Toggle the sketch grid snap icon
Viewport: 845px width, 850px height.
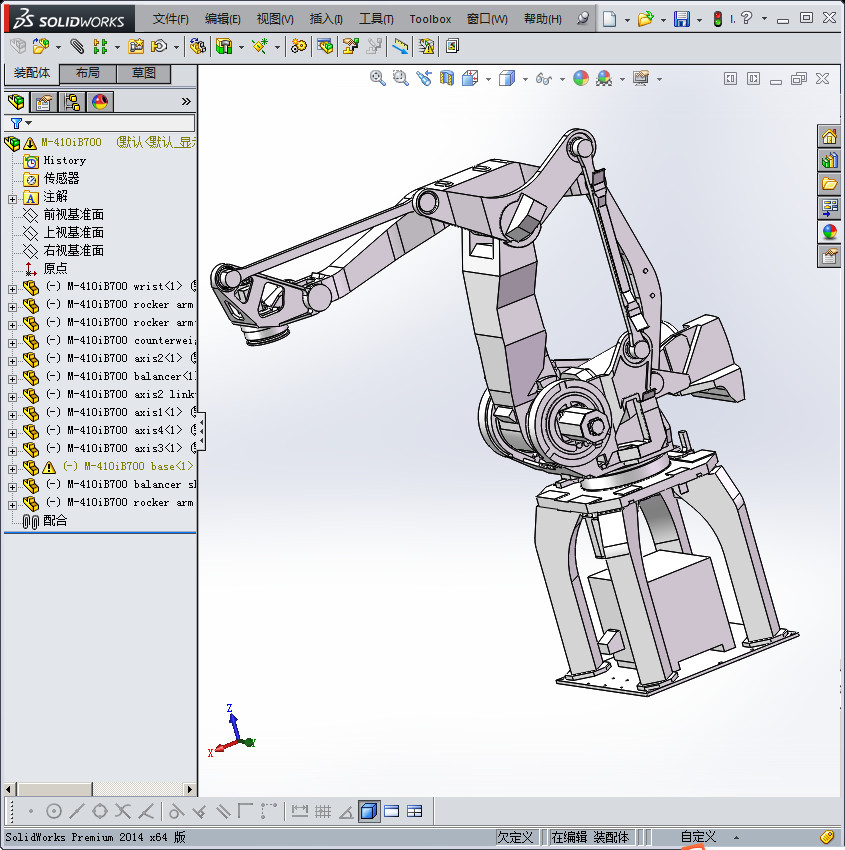click(322, 811)
